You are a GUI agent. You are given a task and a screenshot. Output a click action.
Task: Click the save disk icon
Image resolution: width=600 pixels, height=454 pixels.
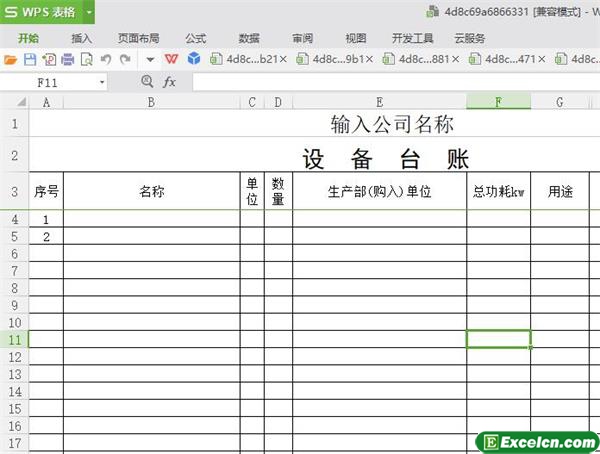pos(30,59)
